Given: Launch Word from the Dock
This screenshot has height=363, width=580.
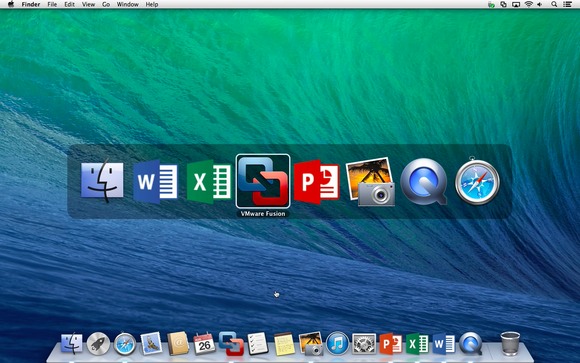Looking at the screenshot, I should [x=444, y=344].
